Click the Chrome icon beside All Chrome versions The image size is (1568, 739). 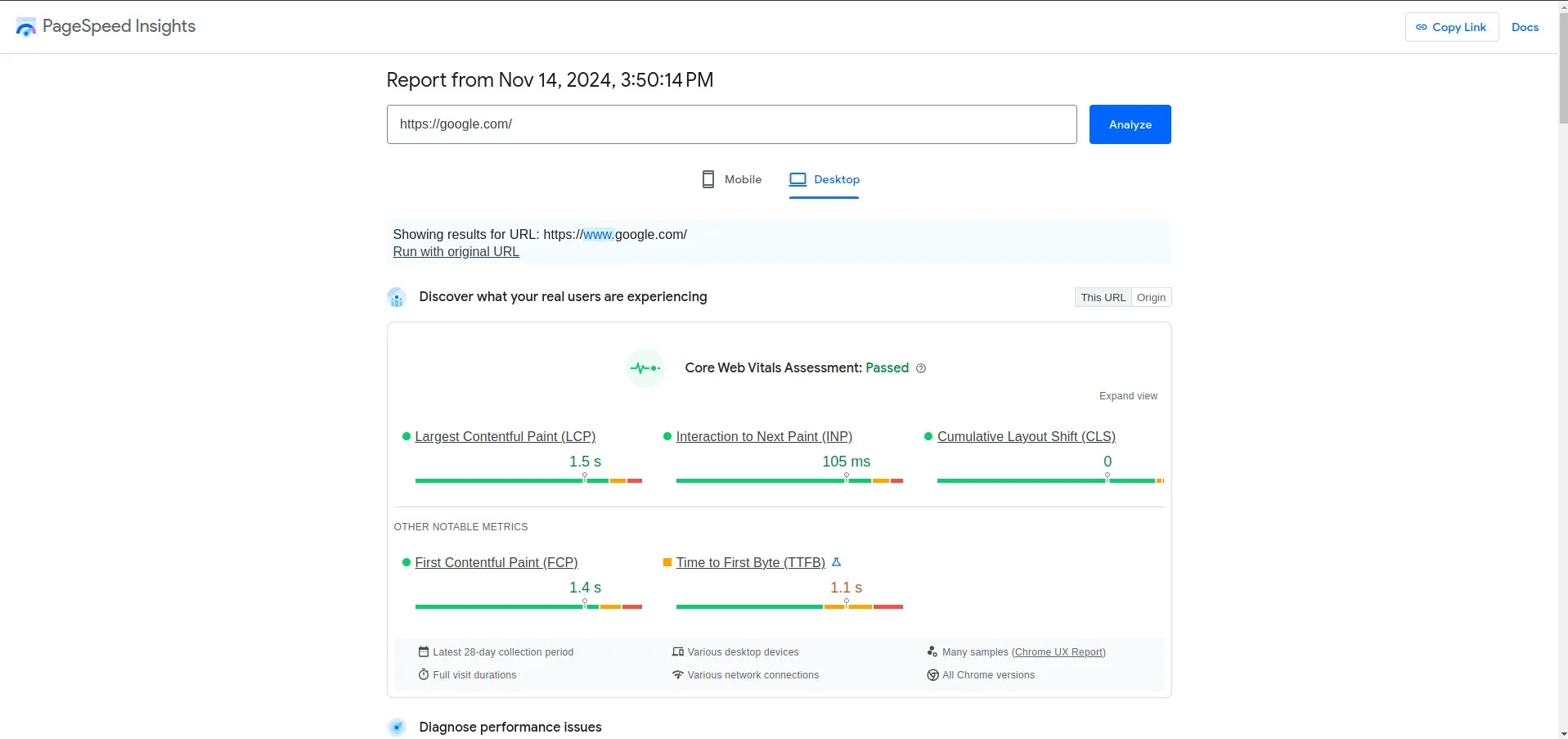coord(932,675)
